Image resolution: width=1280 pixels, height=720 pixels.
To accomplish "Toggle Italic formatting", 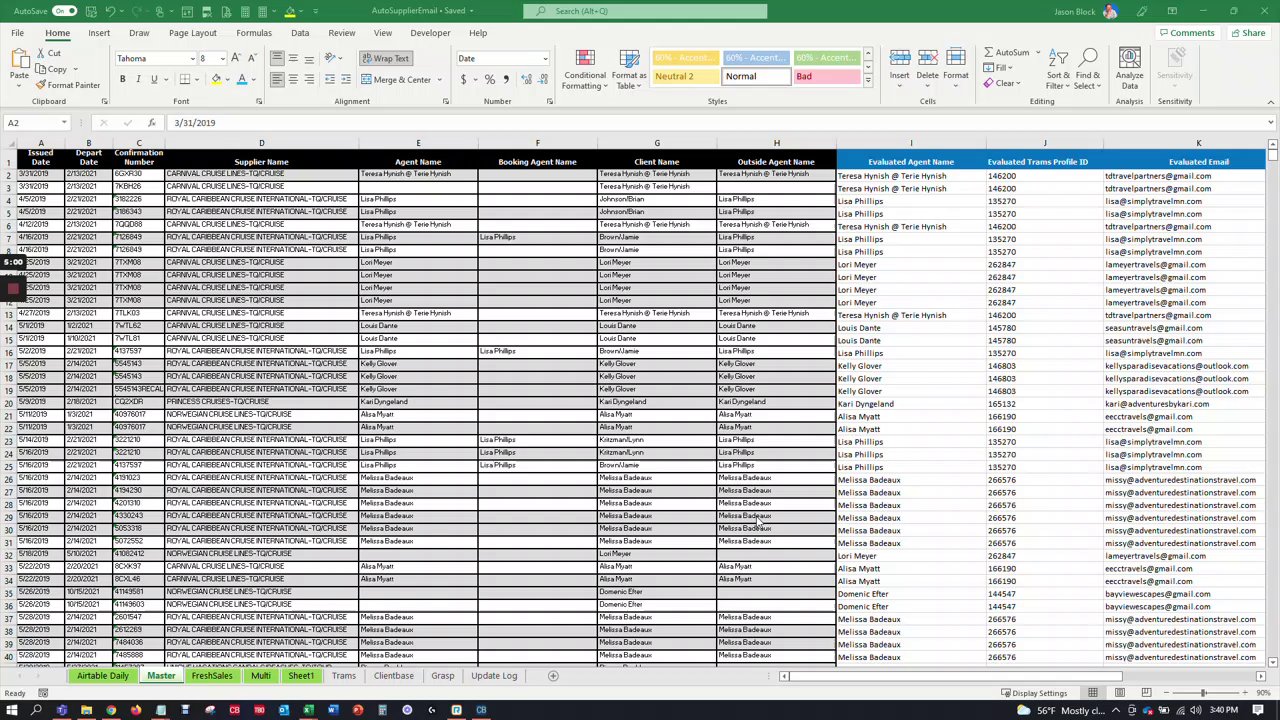I will click(x=138, y=79).
